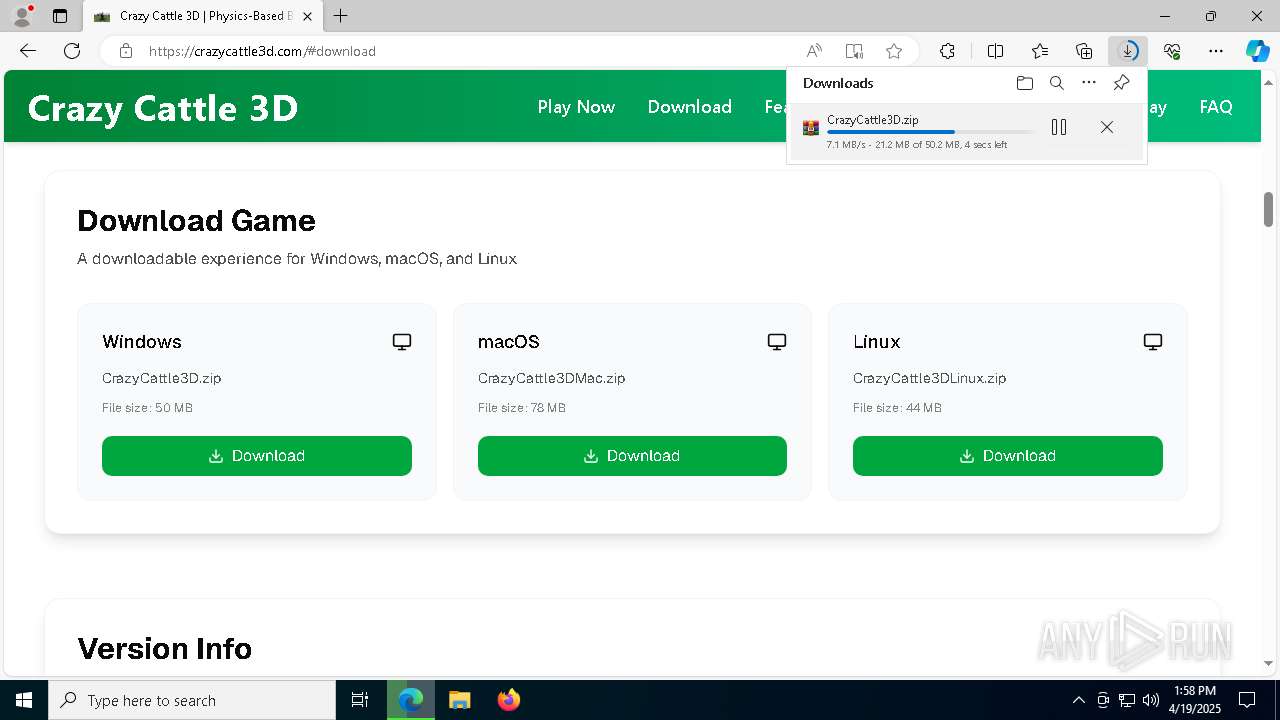Download the Linux version
Screen dimensions: 1280x720
[x=1008, y=456]
